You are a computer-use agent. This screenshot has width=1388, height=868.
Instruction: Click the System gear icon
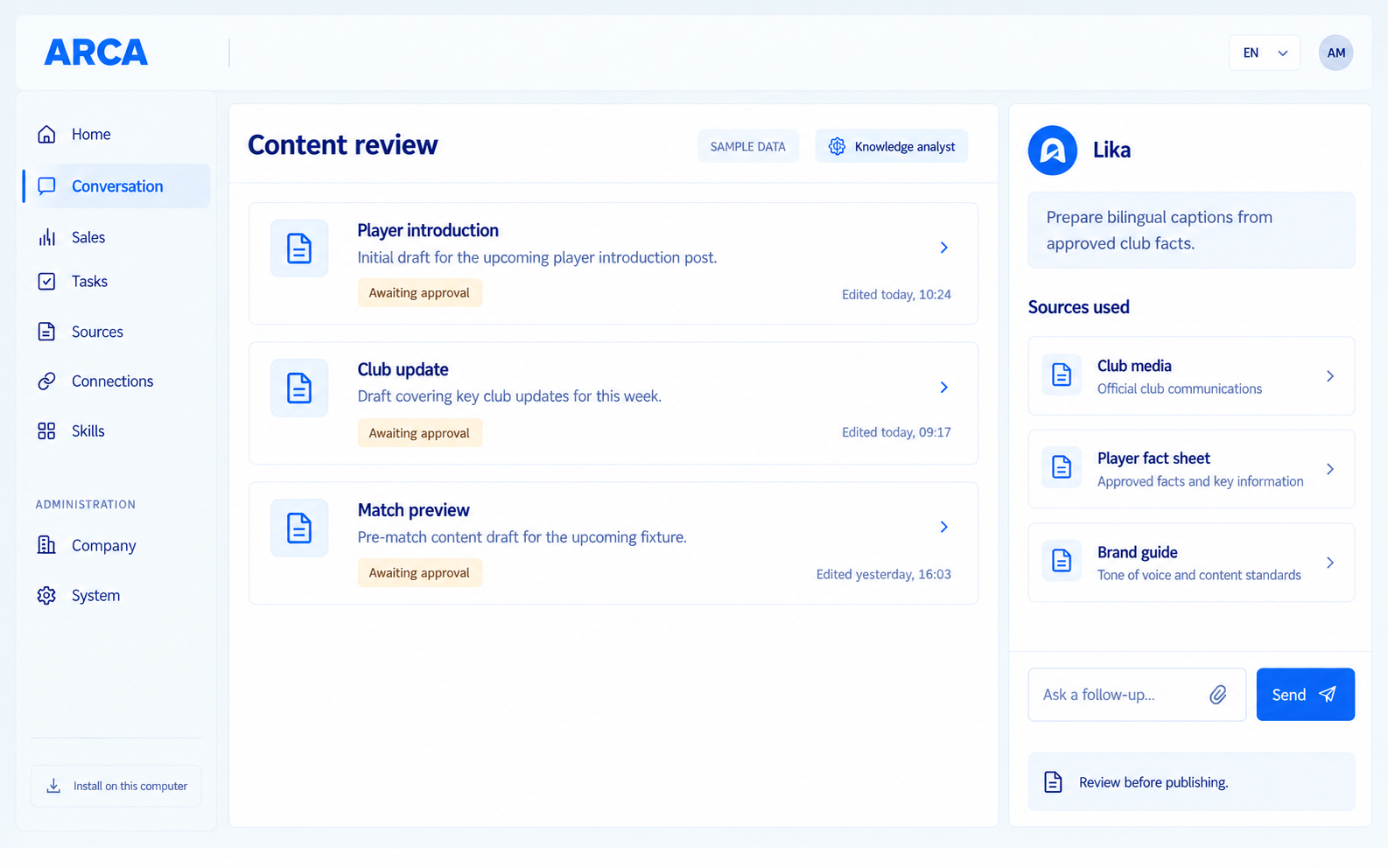[46, 595]
